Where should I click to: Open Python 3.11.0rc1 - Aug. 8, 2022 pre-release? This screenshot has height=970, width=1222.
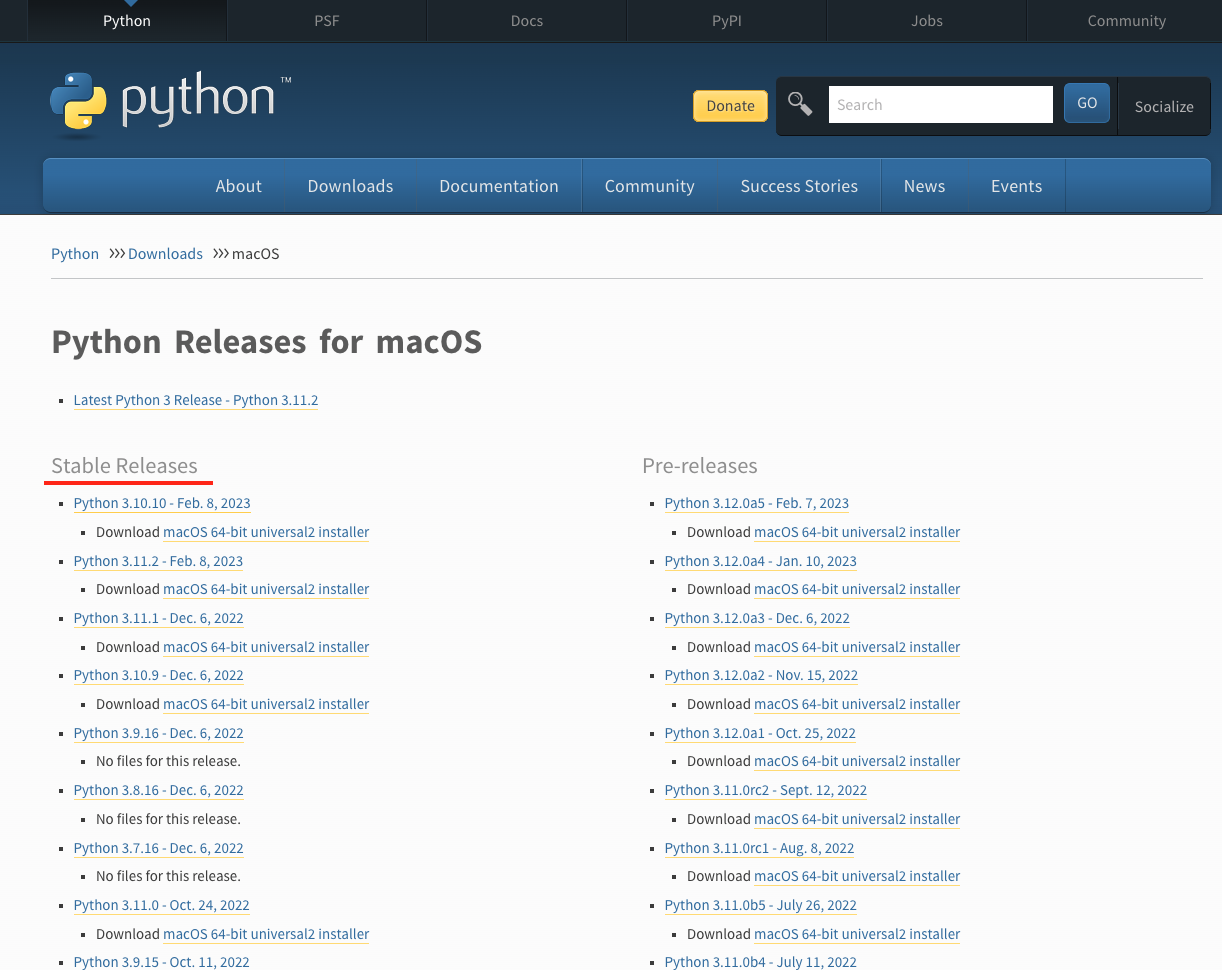[x=759, y=848]
